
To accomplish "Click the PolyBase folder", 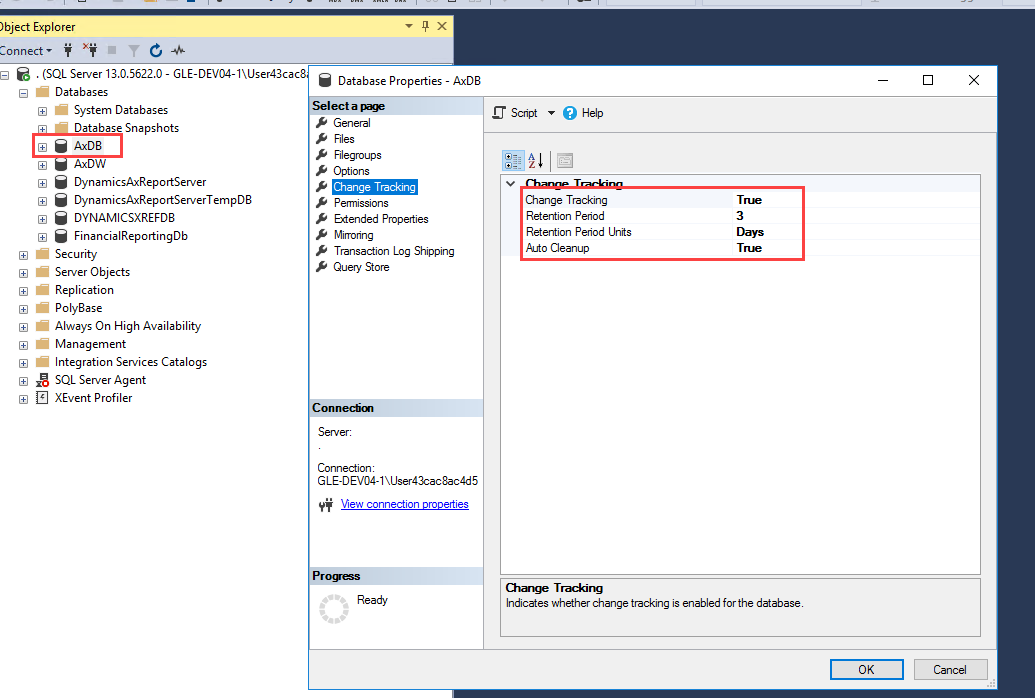I will click(x=79, y=308).
